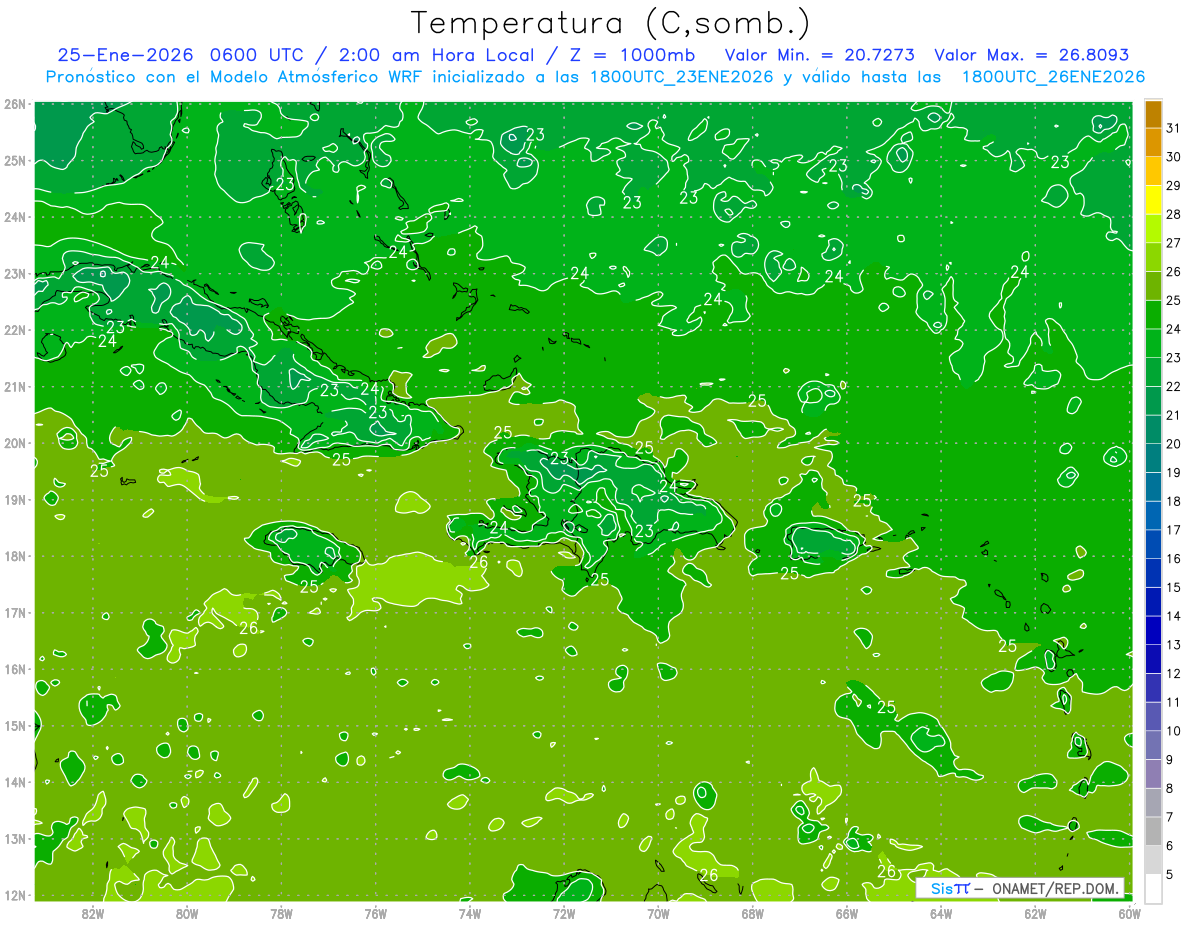
Task: Click the '74W' longitude axis label
Action: (470, 913)
